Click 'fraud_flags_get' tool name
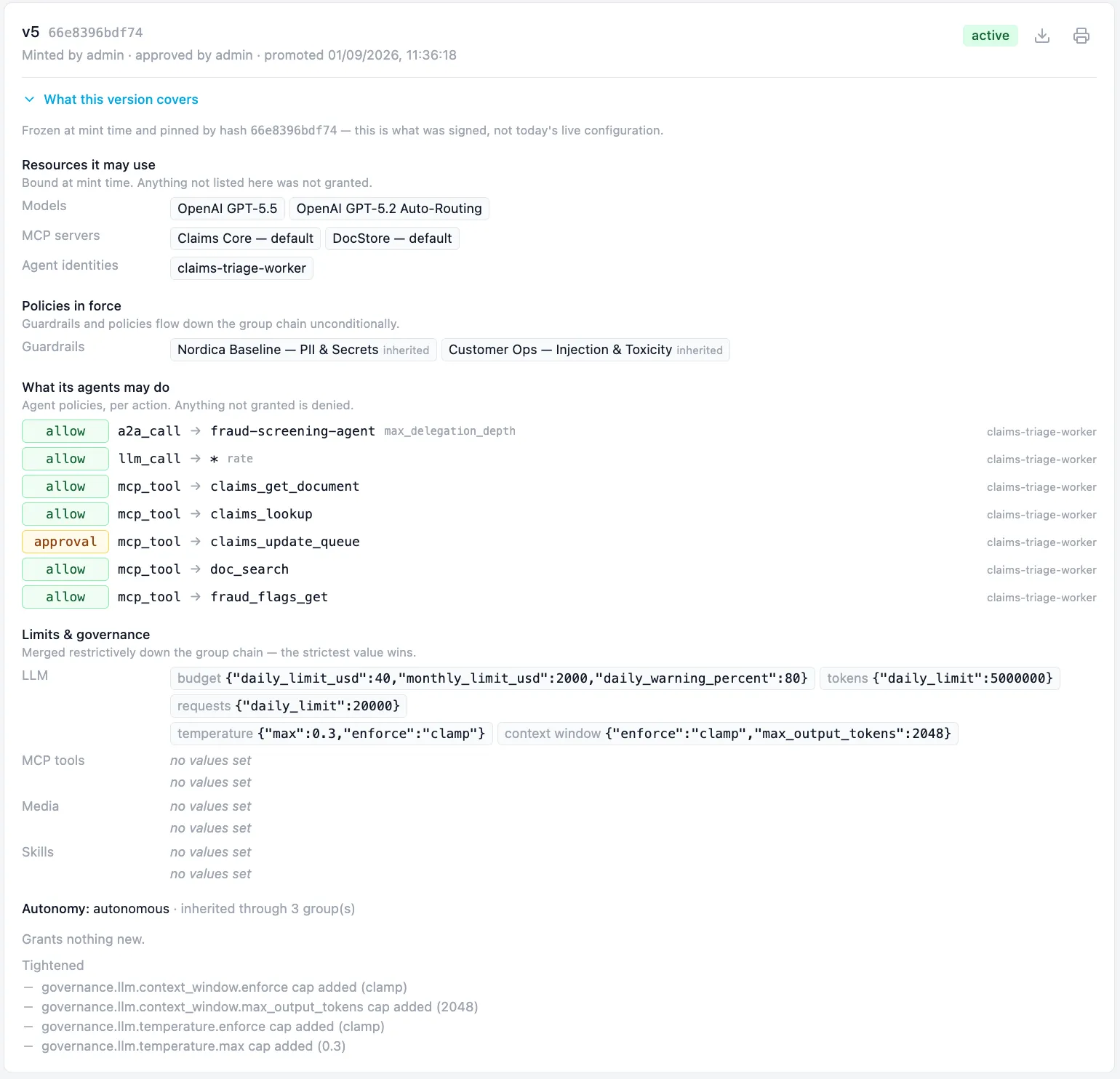This screenshot has height=1079, width=1120. tap(269, 597)
